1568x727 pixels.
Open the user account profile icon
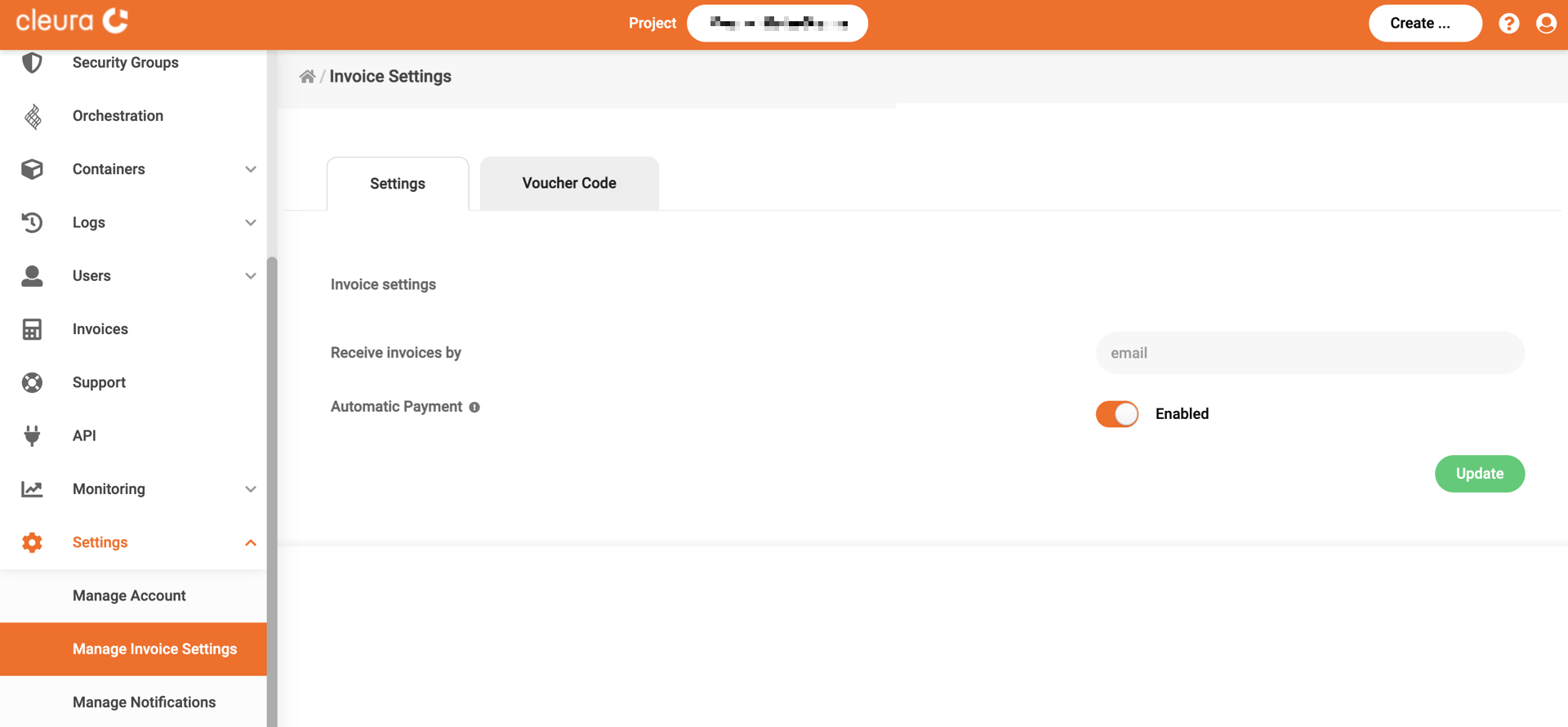[1545, 24]
